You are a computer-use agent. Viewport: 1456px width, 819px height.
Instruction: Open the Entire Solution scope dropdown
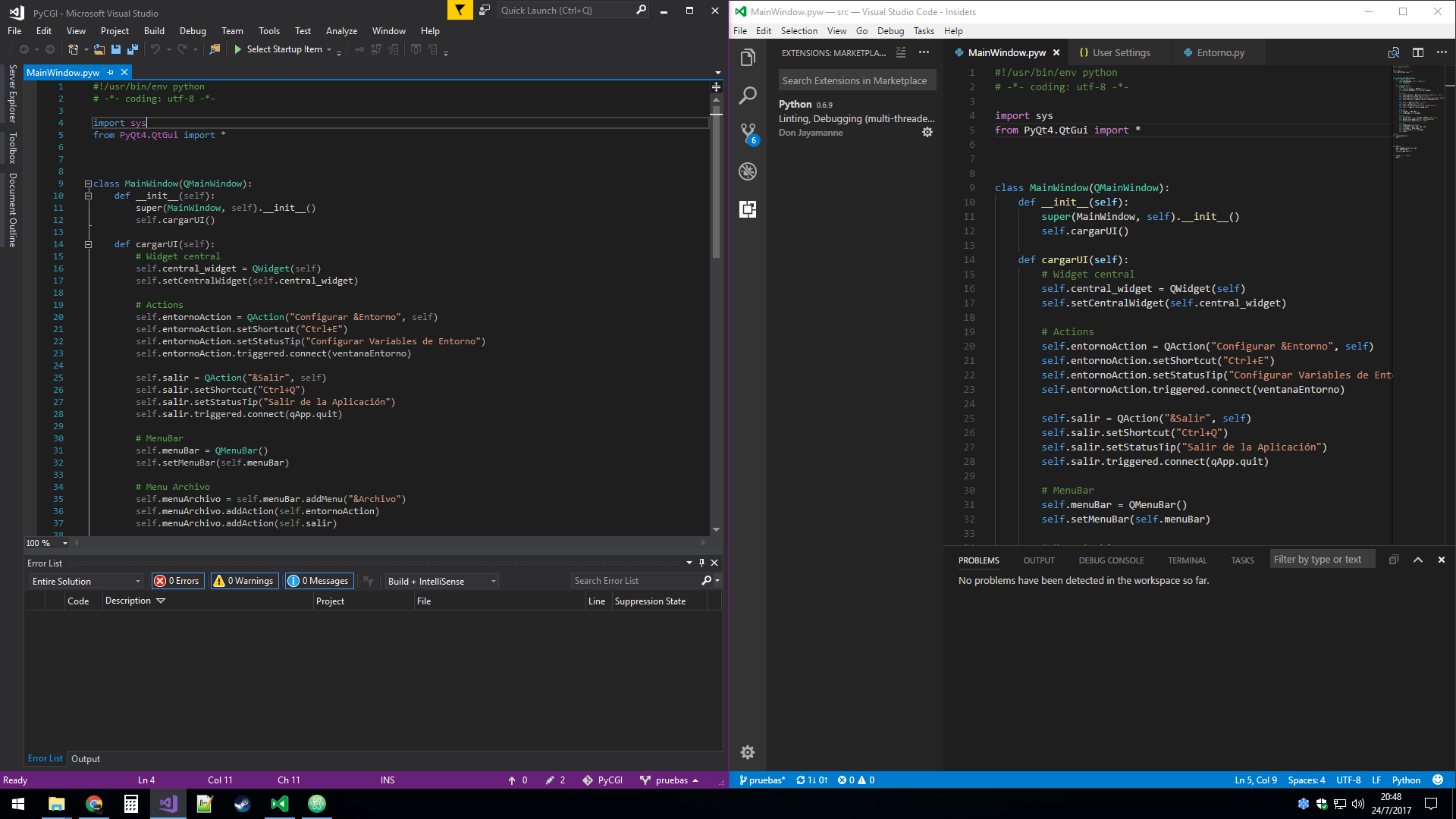86,581
